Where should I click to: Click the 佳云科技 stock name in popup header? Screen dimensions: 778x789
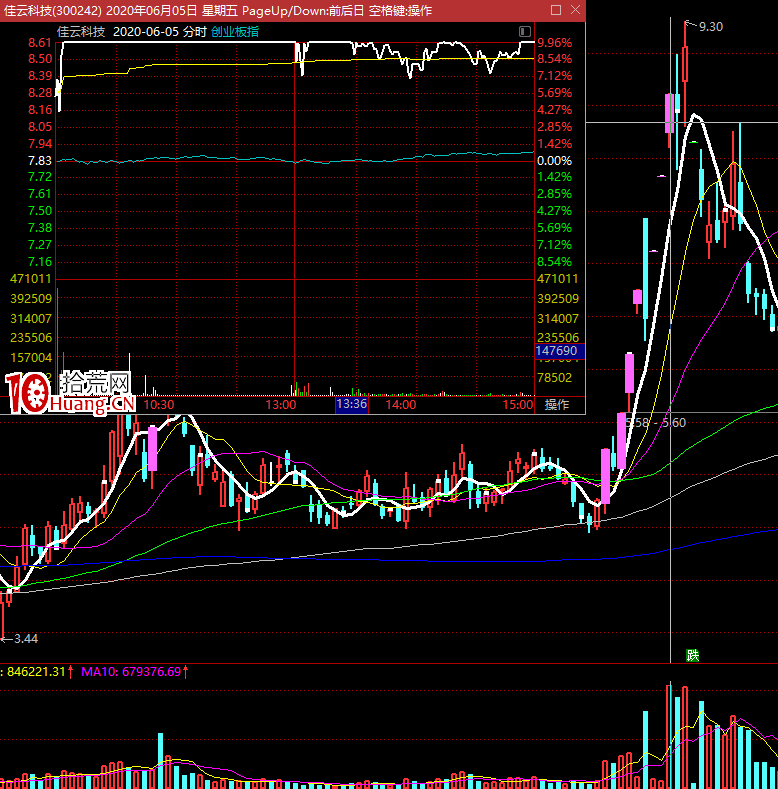tap(81, 31)
